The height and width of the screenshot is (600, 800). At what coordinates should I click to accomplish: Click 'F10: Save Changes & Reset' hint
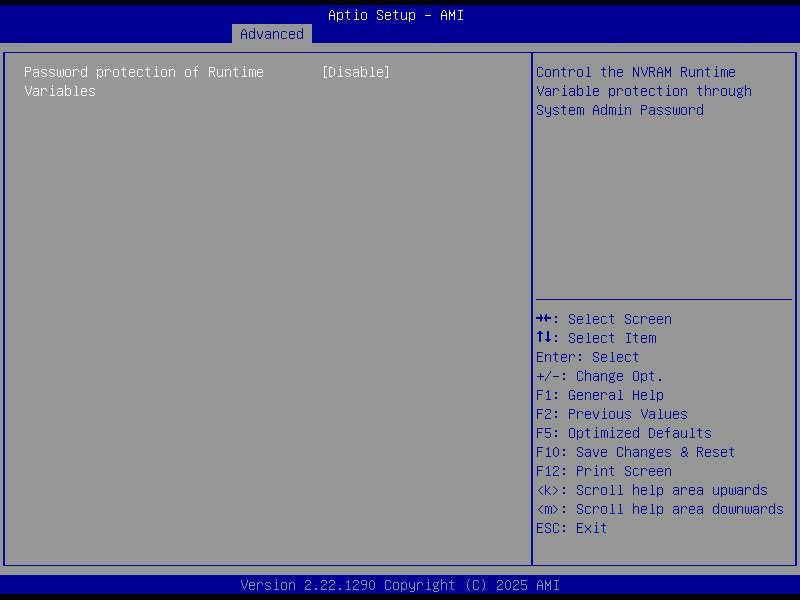[636, 453]
